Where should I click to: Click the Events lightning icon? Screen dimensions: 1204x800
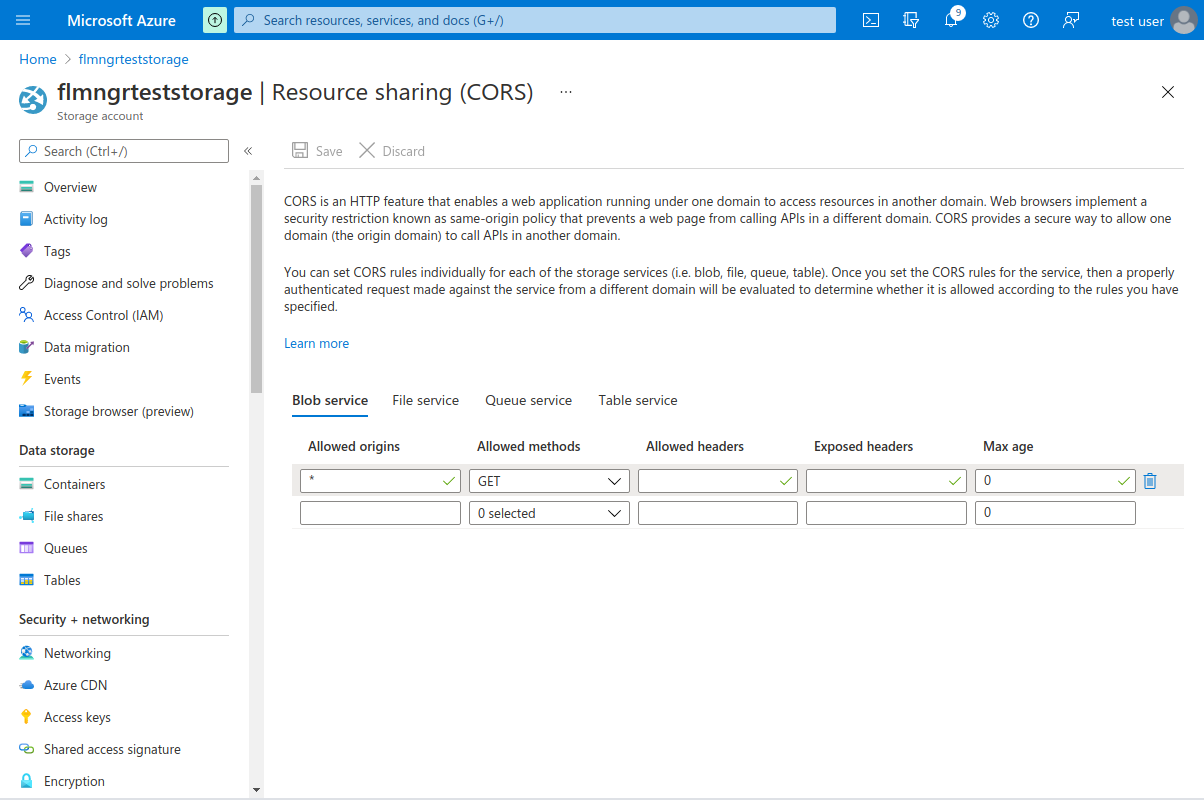[x=27, y=379]
